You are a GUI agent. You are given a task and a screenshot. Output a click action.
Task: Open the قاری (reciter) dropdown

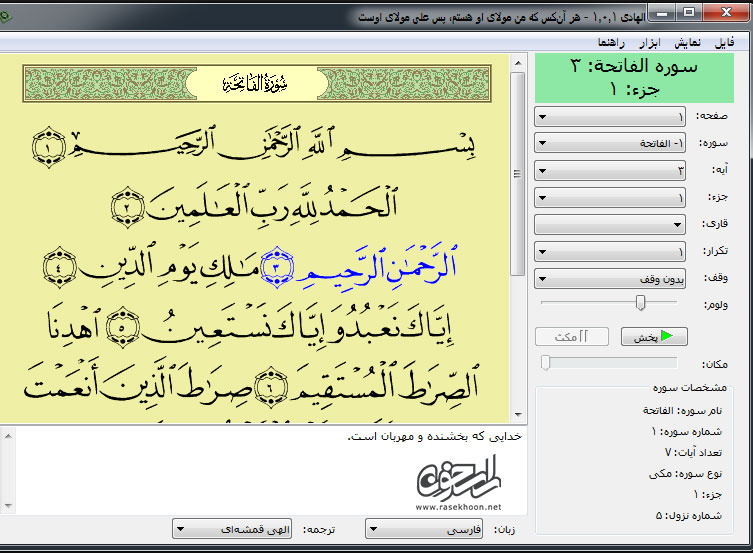[610, 224]
